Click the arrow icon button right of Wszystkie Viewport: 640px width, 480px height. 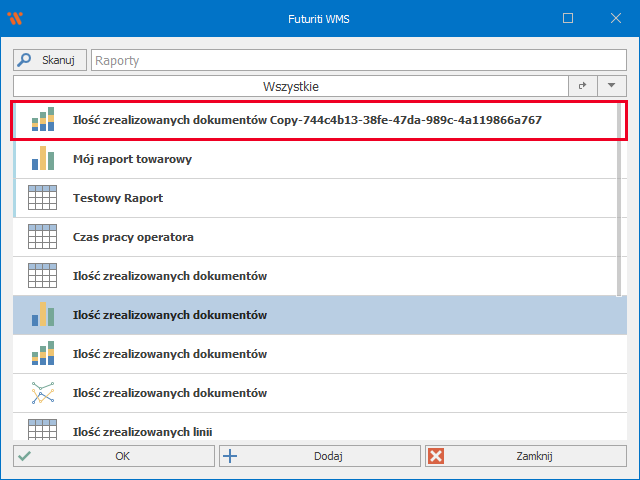tap(582, 87)
